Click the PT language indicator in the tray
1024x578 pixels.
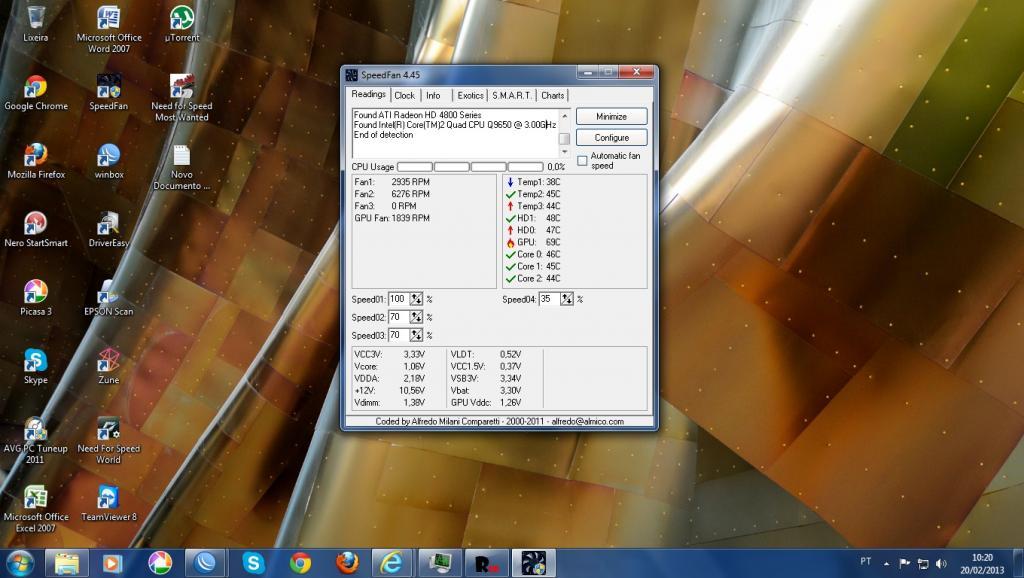[865, 562]
